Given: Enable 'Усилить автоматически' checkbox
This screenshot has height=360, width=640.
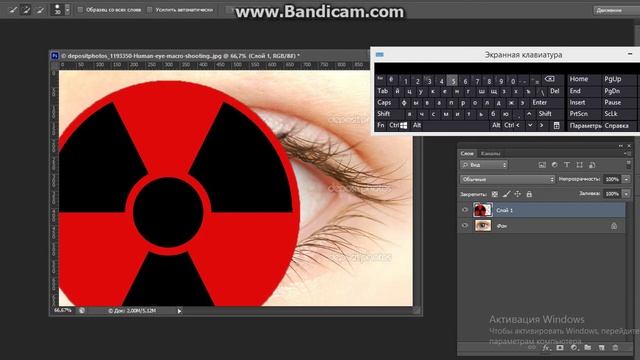Looking at the screenshot, I should pos(150,9).
